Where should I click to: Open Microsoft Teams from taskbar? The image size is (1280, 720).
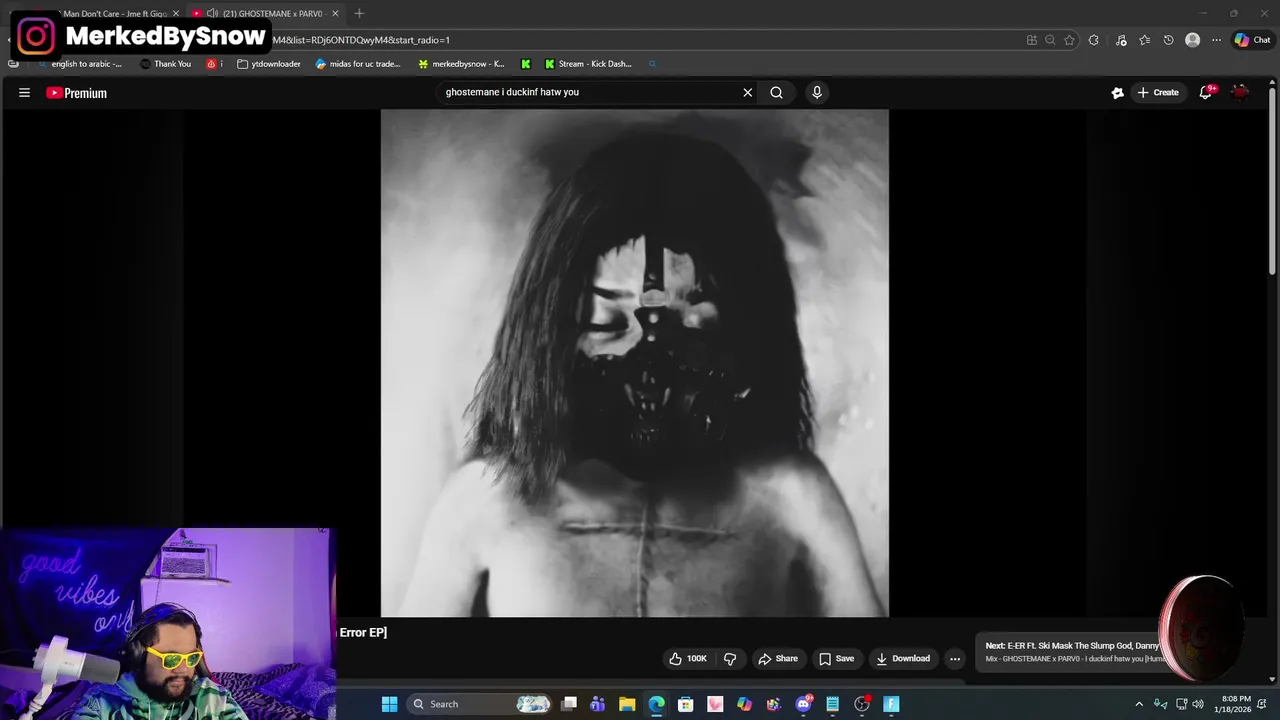[598, 704]
